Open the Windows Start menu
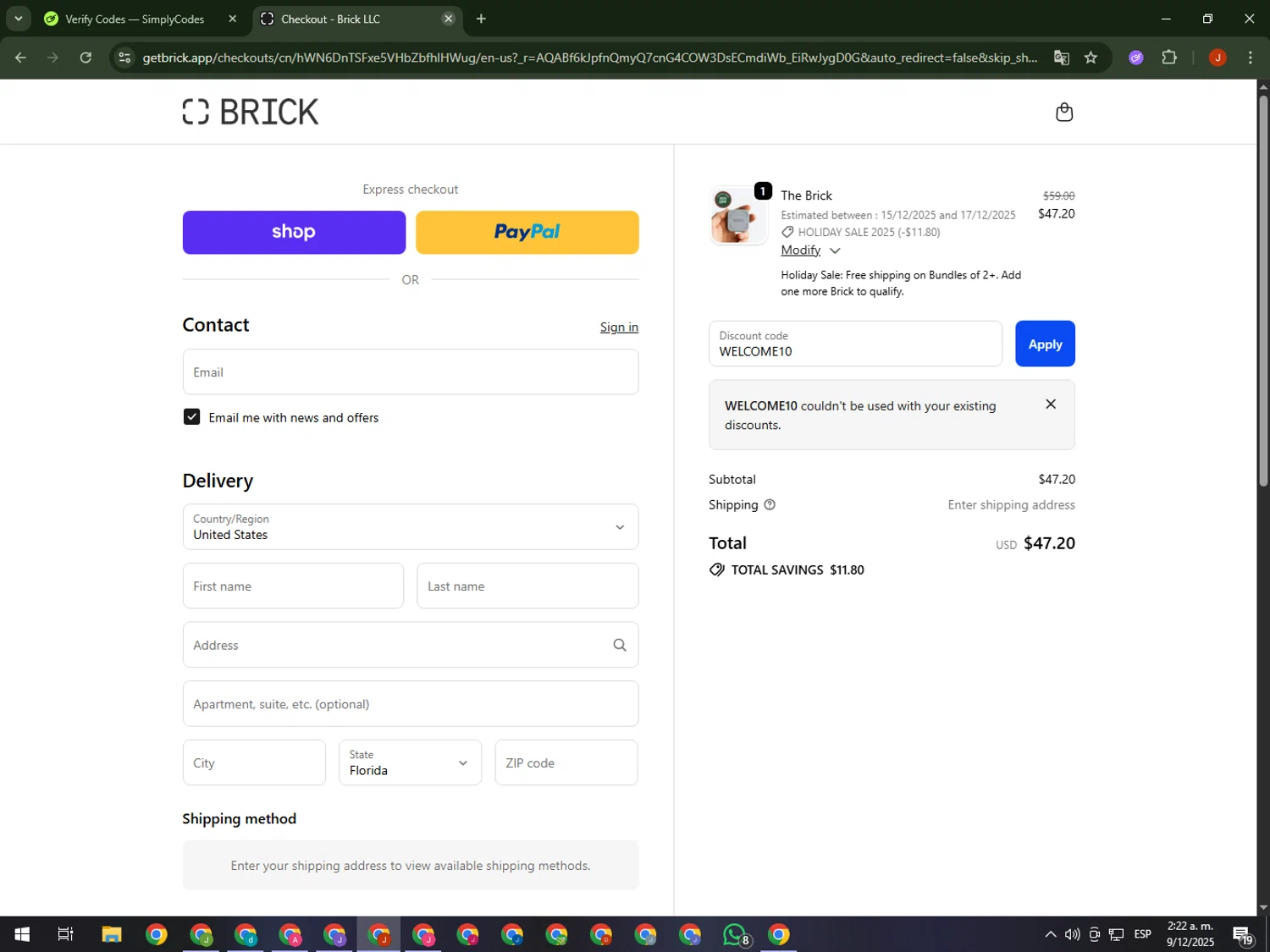The image size is (1270, 952). pyautogui.click(x=22, y=934)
